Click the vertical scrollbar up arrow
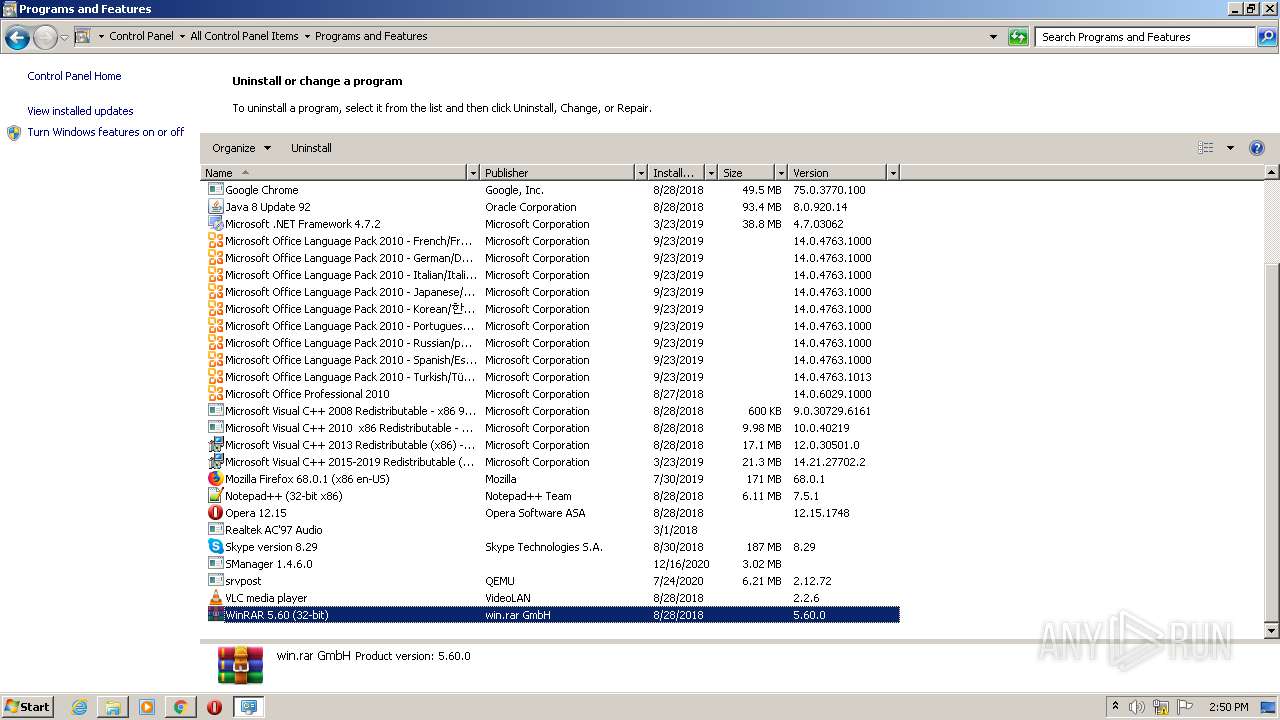Viewport: 1280px width, 720px height. coord(1272,173)
